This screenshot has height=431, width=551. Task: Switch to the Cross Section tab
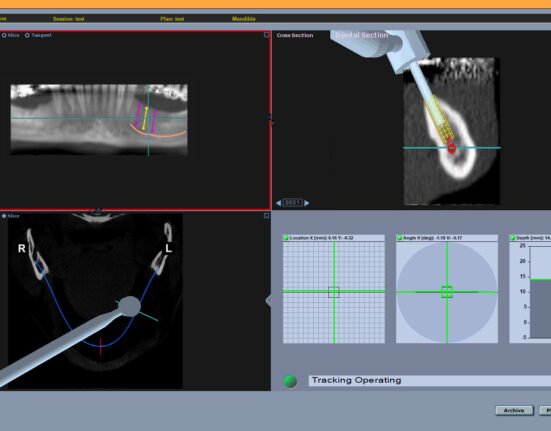click(295, 35)
